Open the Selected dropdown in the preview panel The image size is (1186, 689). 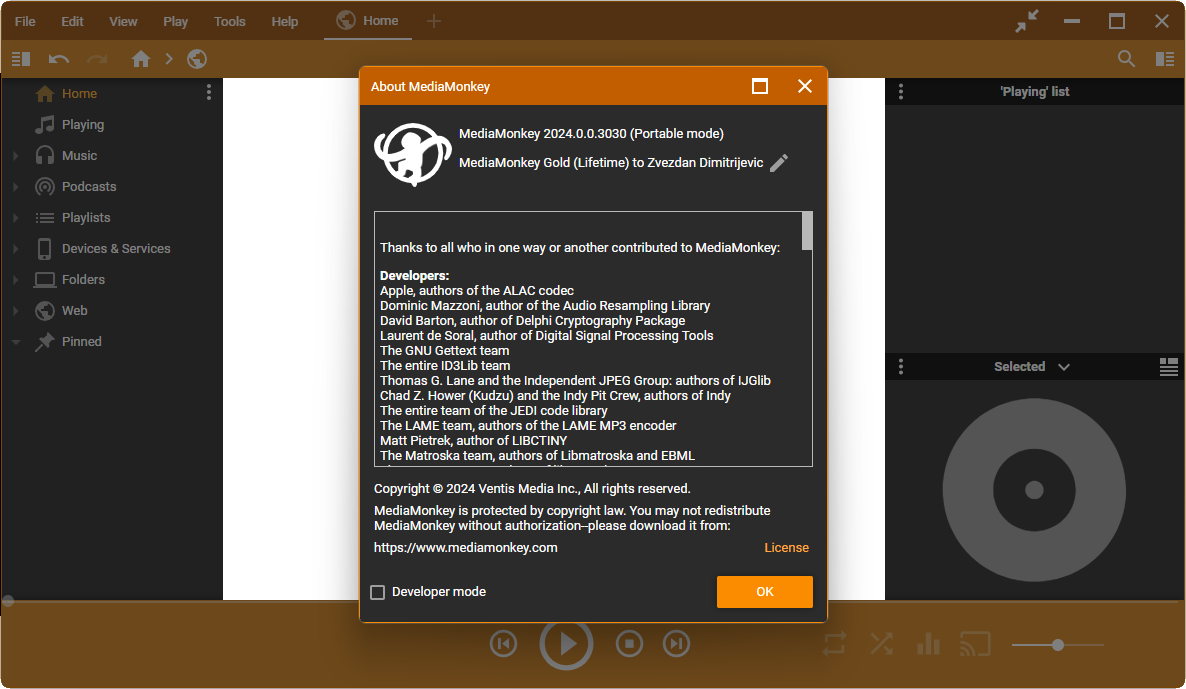[x=1031, y=367]
